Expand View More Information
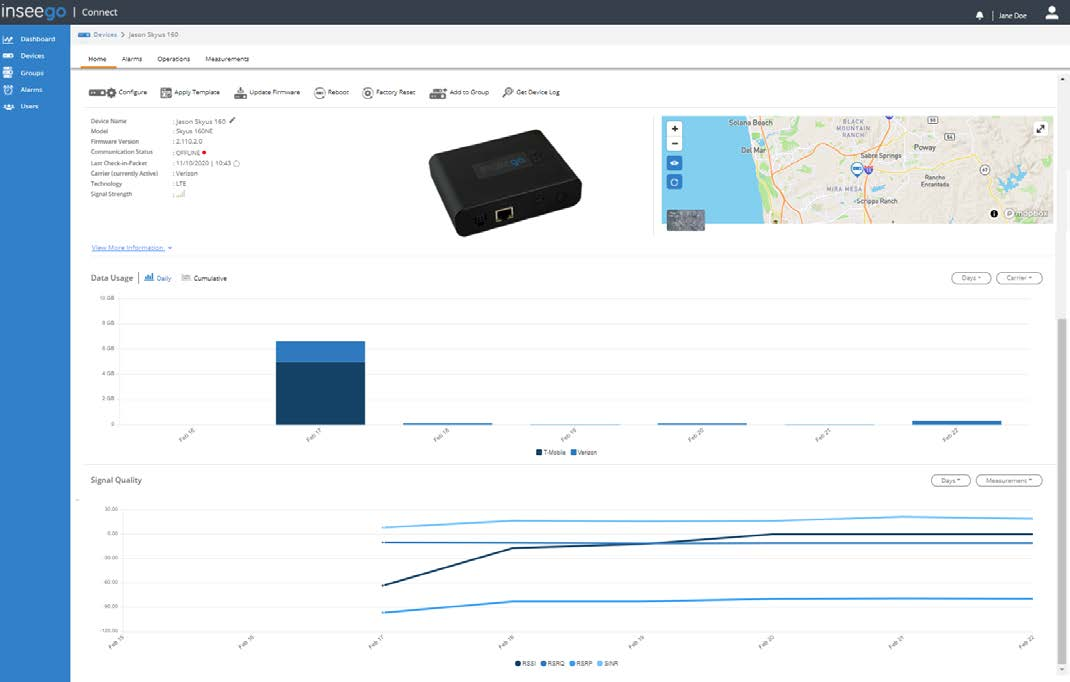Image resolution: width=1070 pixels, height=682 pixels. [x=132, y=248]
